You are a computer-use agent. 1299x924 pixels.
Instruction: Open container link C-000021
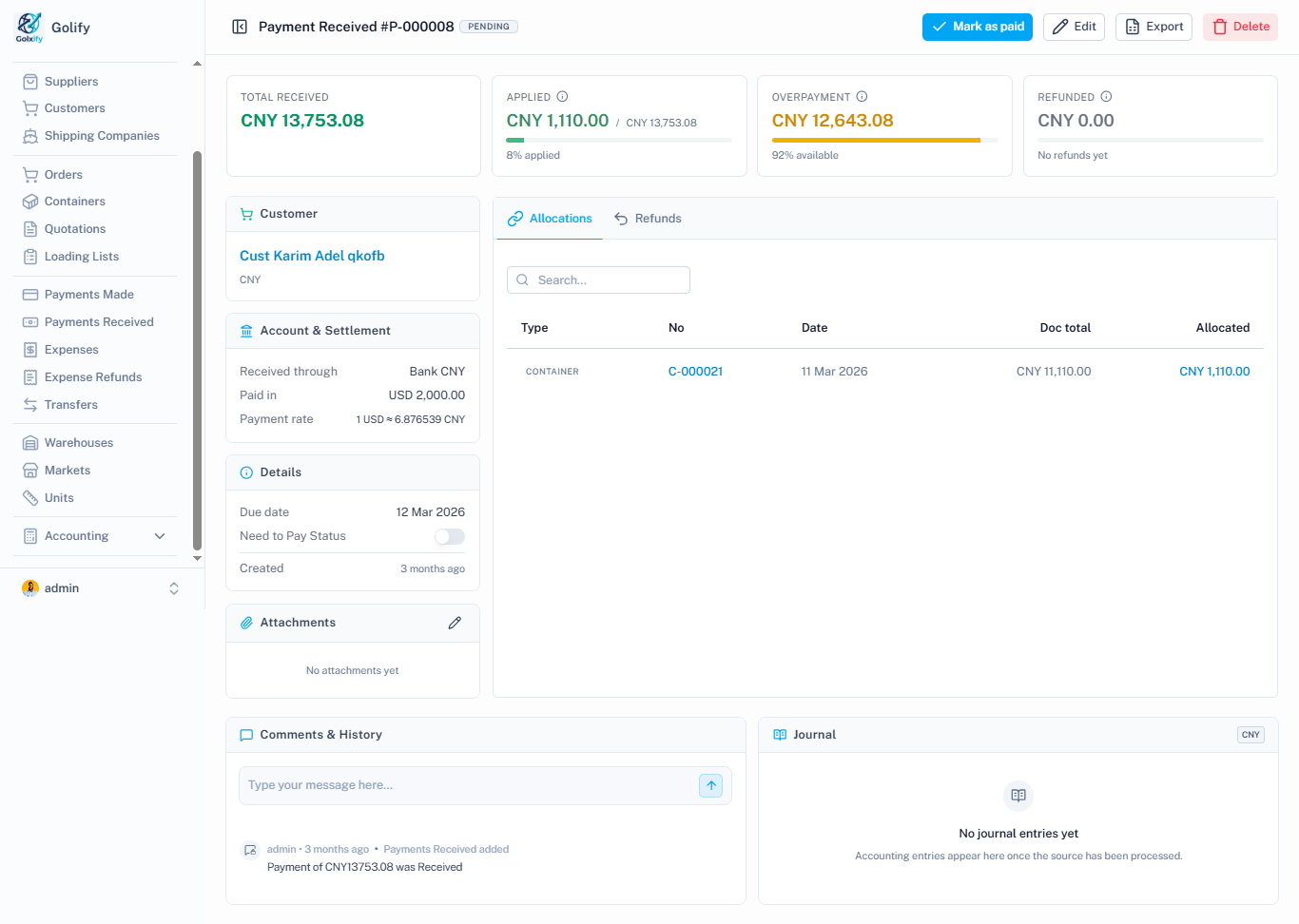coord(695,372)
